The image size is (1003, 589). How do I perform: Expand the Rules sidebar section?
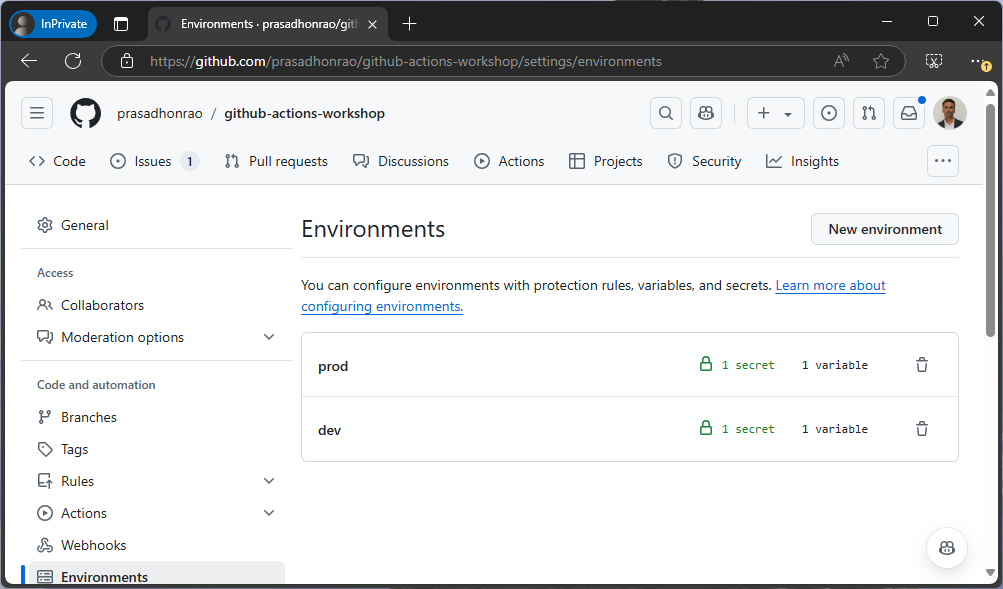(x=268, y=481)
